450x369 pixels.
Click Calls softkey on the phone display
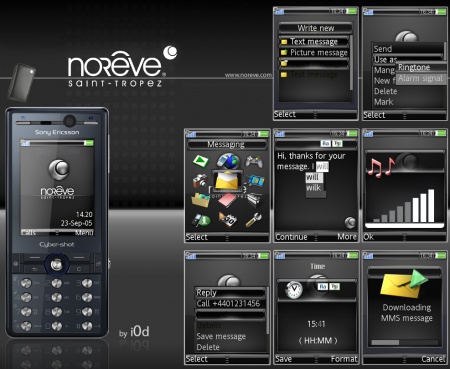tap(29, 233)
